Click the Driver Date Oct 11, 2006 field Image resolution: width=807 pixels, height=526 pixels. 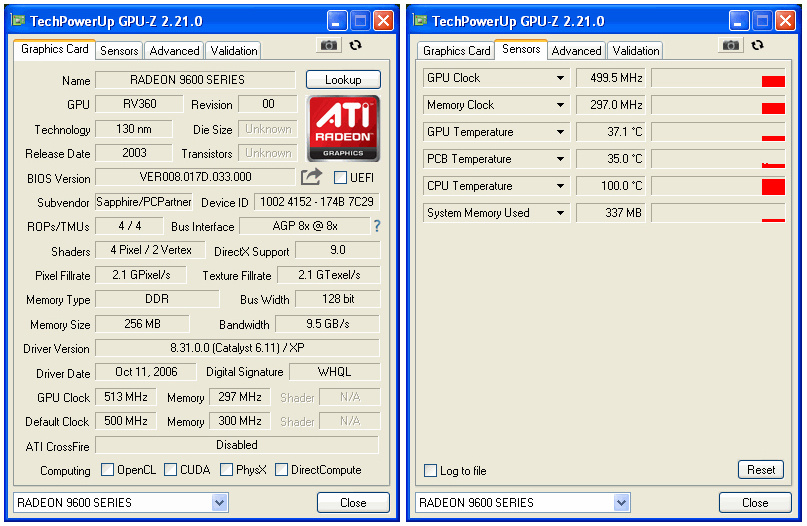(146, 372)
